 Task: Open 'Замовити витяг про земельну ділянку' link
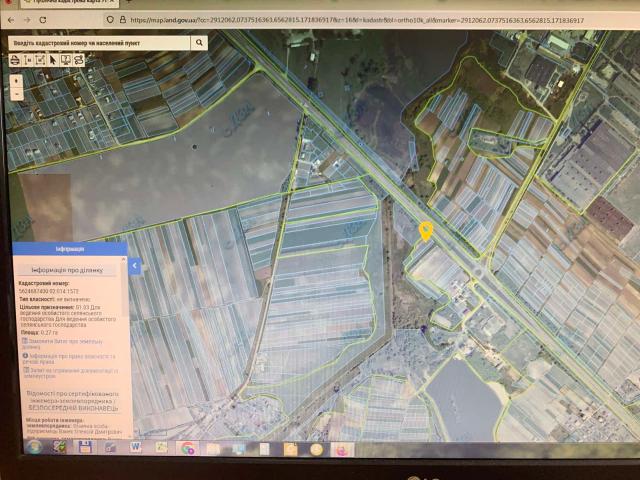coord(68,343)
